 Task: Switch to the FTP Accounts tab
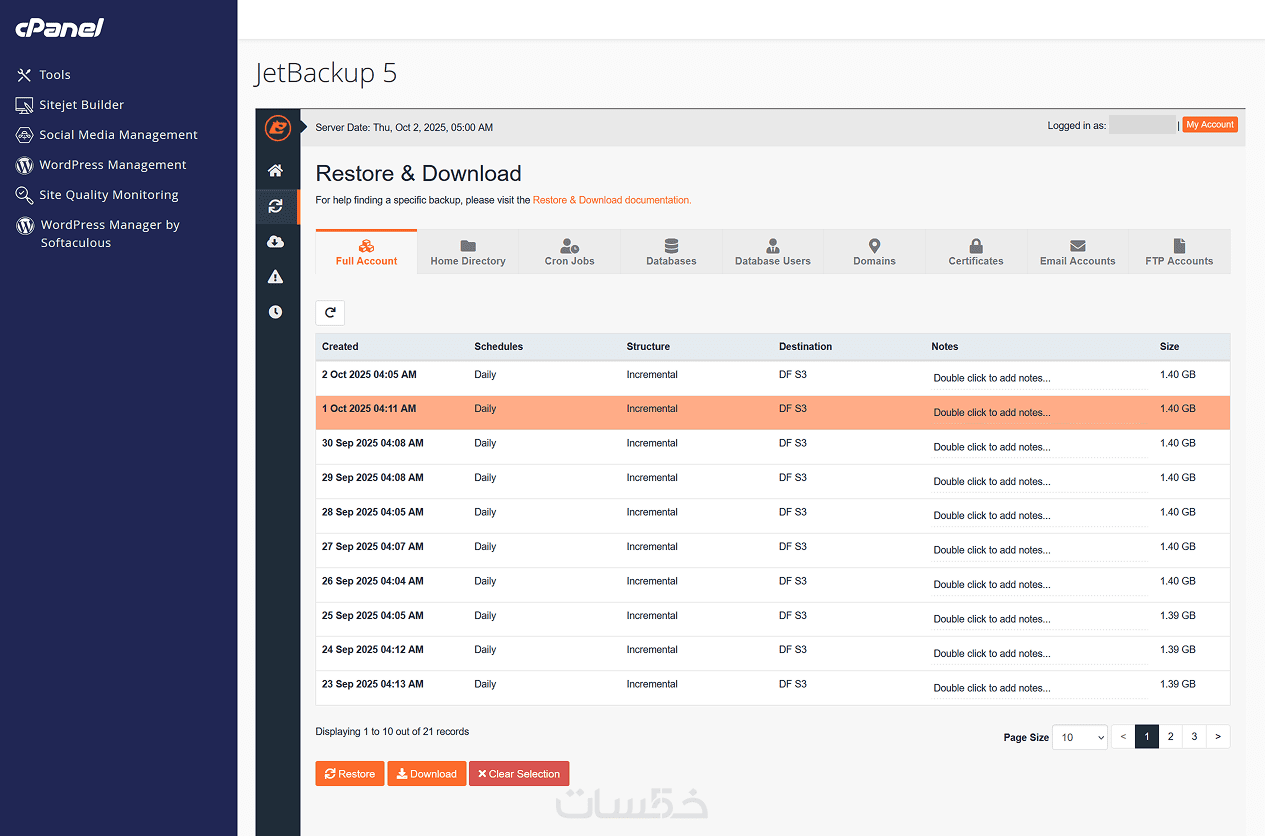click(x=1179, y=252)
